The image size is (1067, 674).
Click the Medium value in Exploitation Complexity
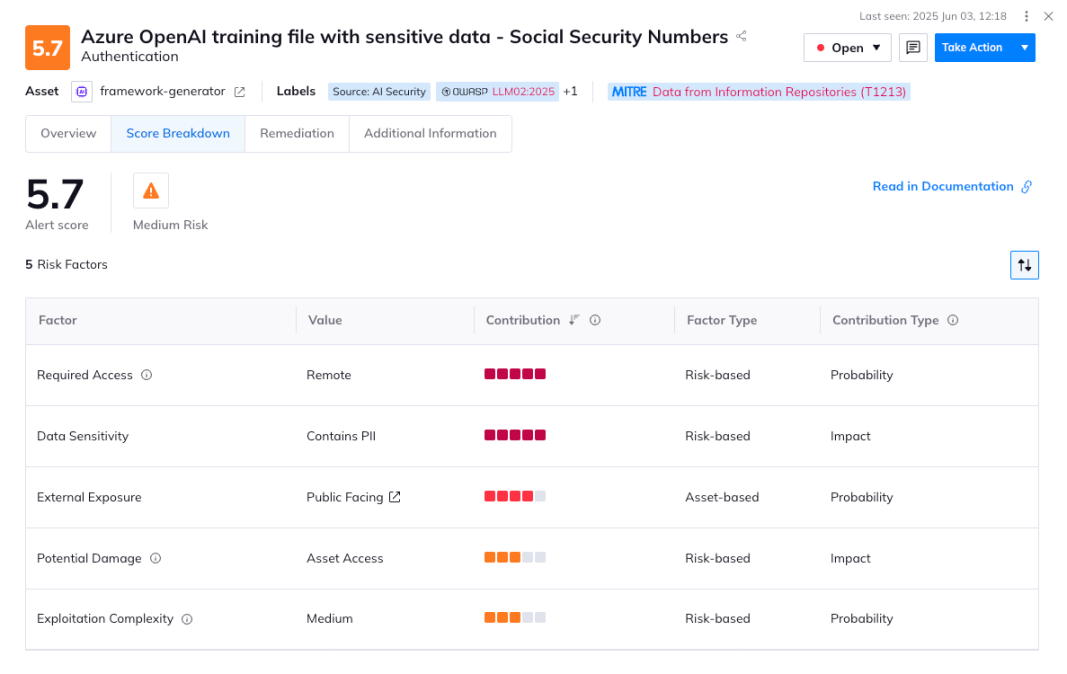pyautogui.click(x=329, y=619)
